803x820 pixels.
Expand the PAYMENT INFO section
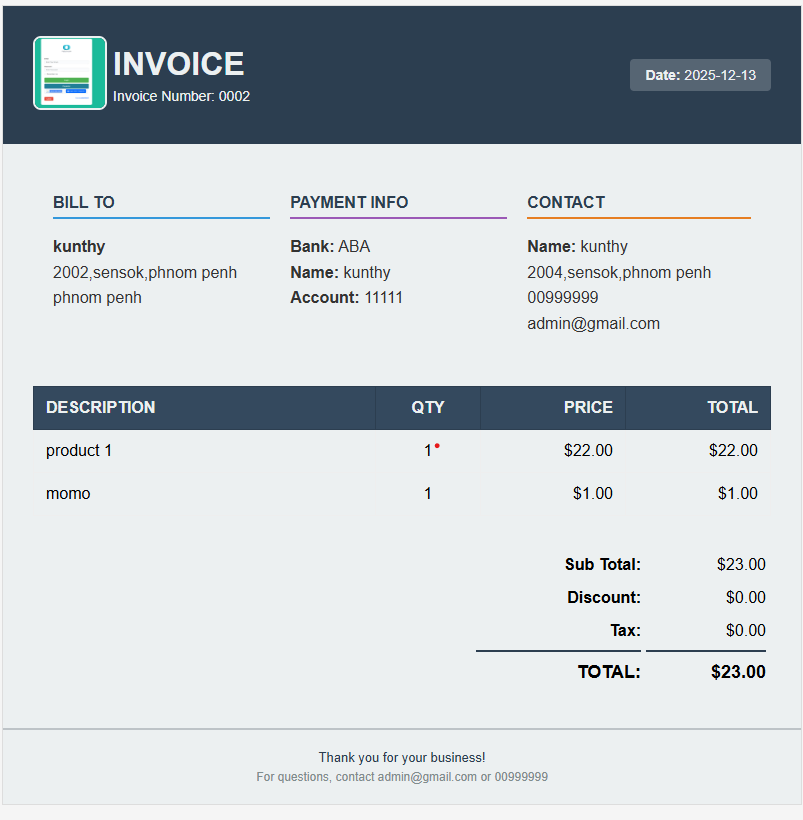tap(348, 202)
